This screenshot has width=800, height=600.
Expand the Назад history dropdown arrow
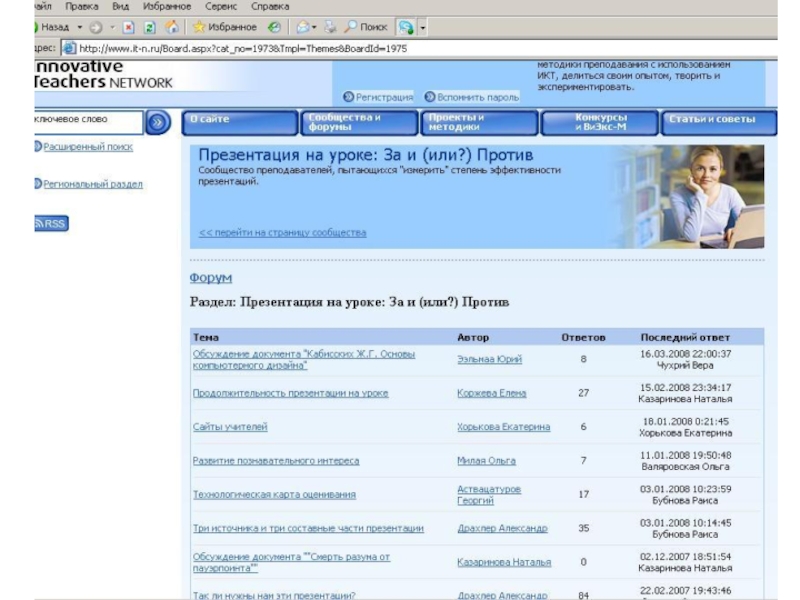point(79,27)
